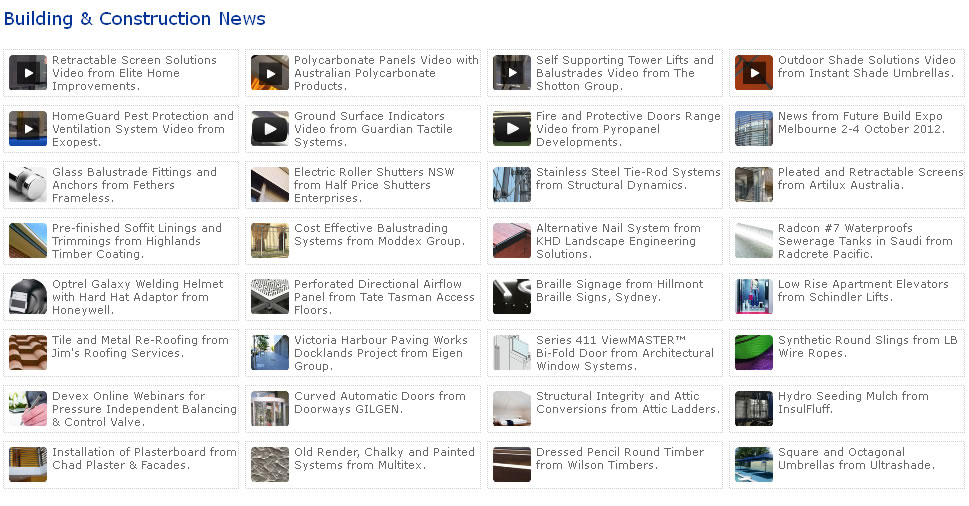Open the Building & Construction News heading

click(x=135, y=19)
